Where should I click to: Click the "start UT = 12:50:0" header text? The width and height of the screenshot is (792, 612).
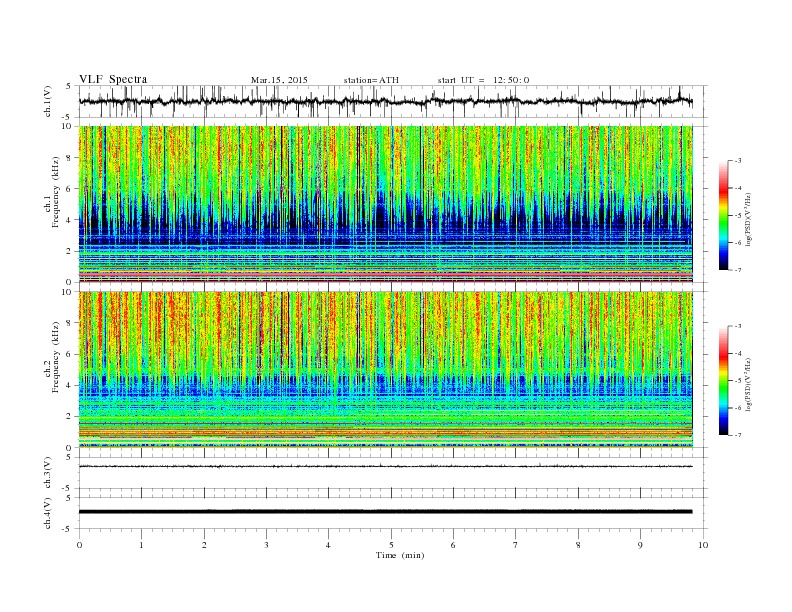(x=483, y=80)
